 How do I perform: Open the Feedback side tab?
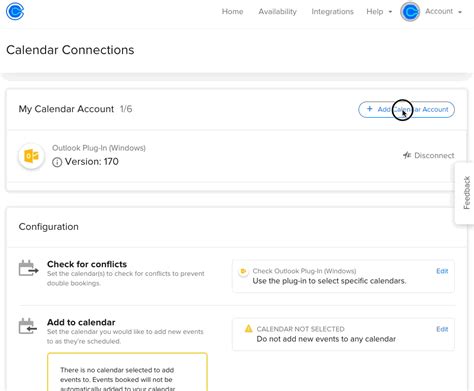466,193
